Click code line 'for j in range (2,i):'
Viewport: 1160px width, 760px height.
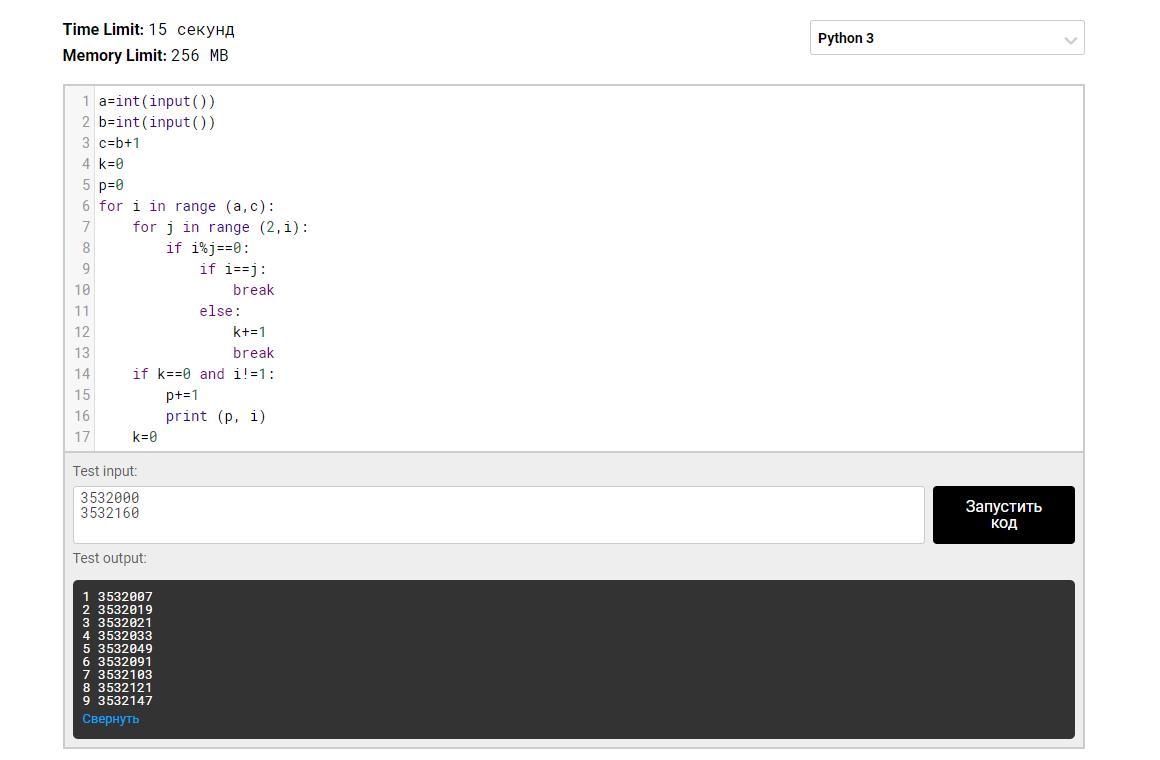point(220,227)
